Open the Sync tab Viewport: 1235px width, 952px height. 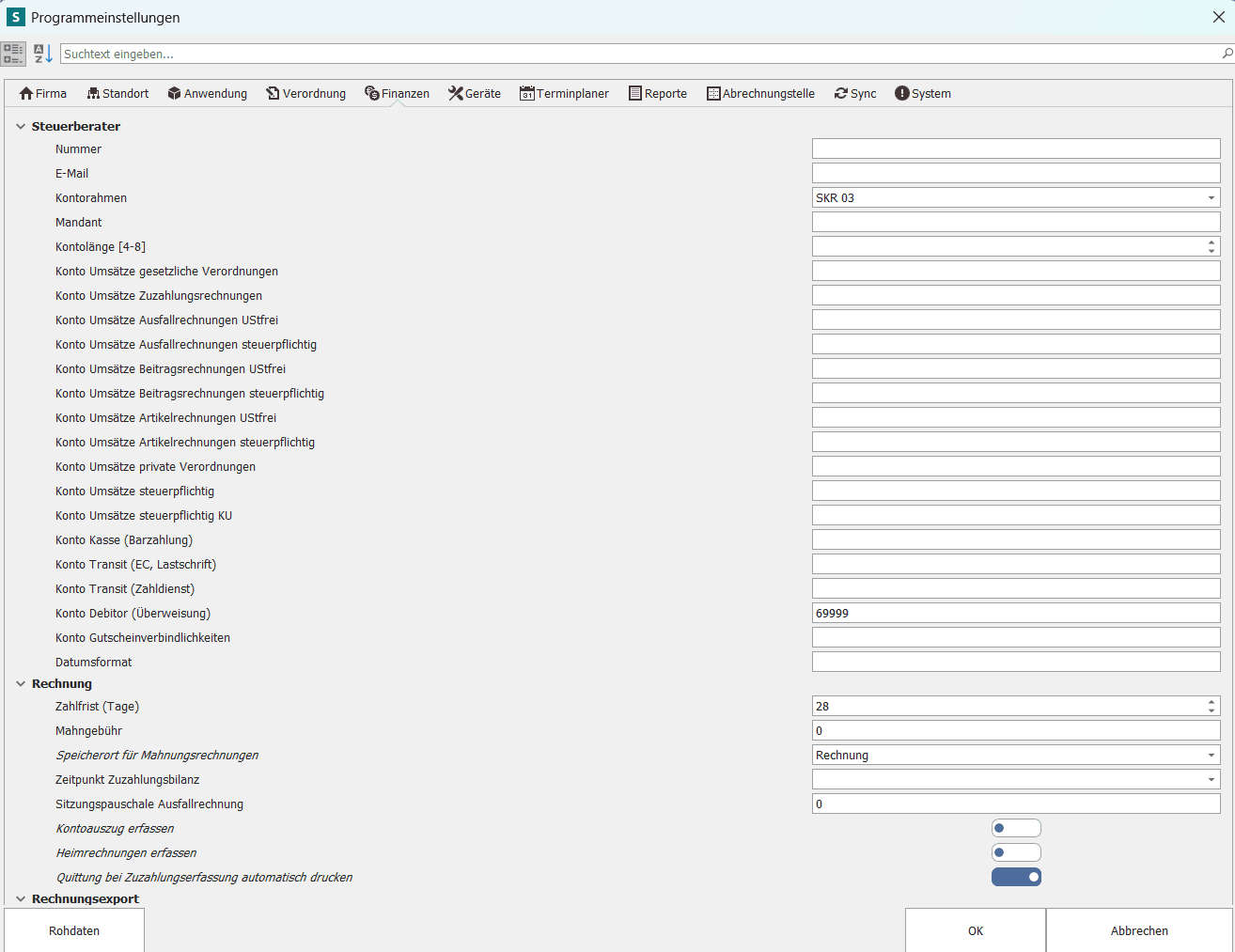pos(855,93)
